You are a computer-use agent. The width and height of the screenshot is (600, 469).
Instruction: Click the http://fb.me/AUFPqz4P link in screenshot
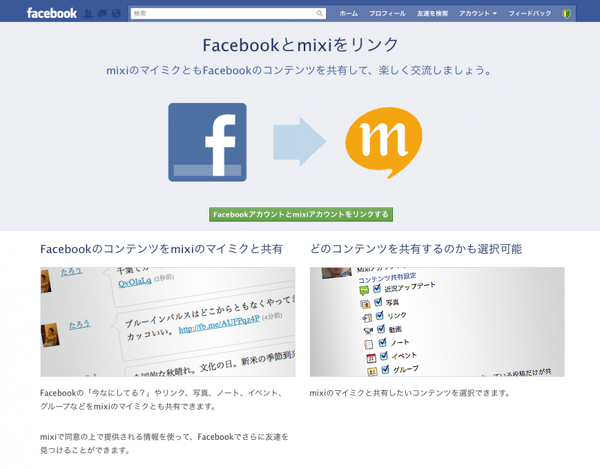[x=219, y=324]
